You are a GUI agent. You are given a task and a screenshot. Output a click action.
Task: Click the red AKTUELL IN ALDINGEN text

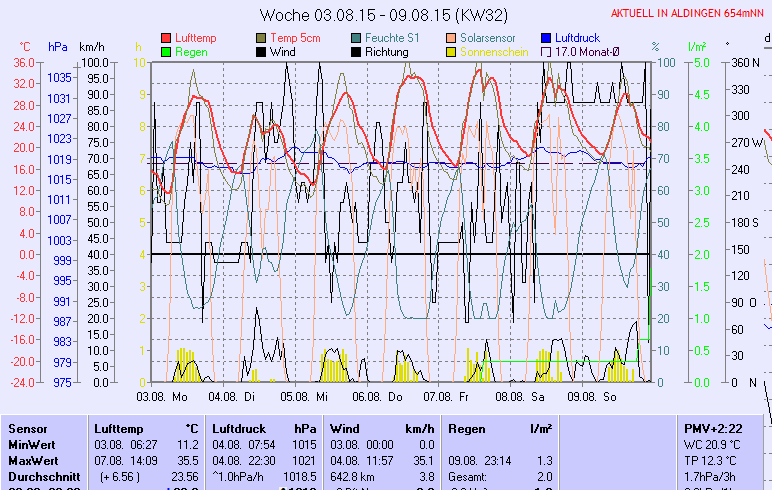(688, 13)
